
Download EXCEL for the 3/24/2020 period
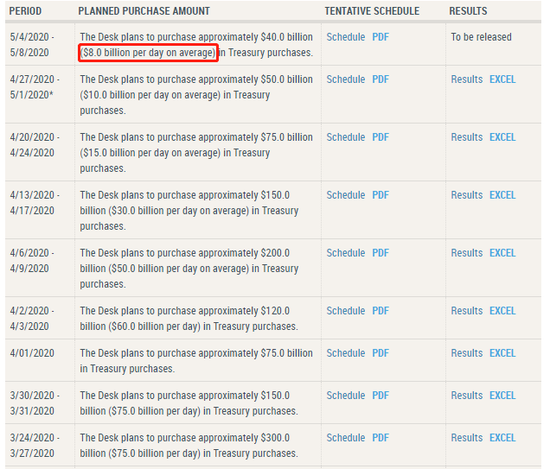(x=502, y=438)
